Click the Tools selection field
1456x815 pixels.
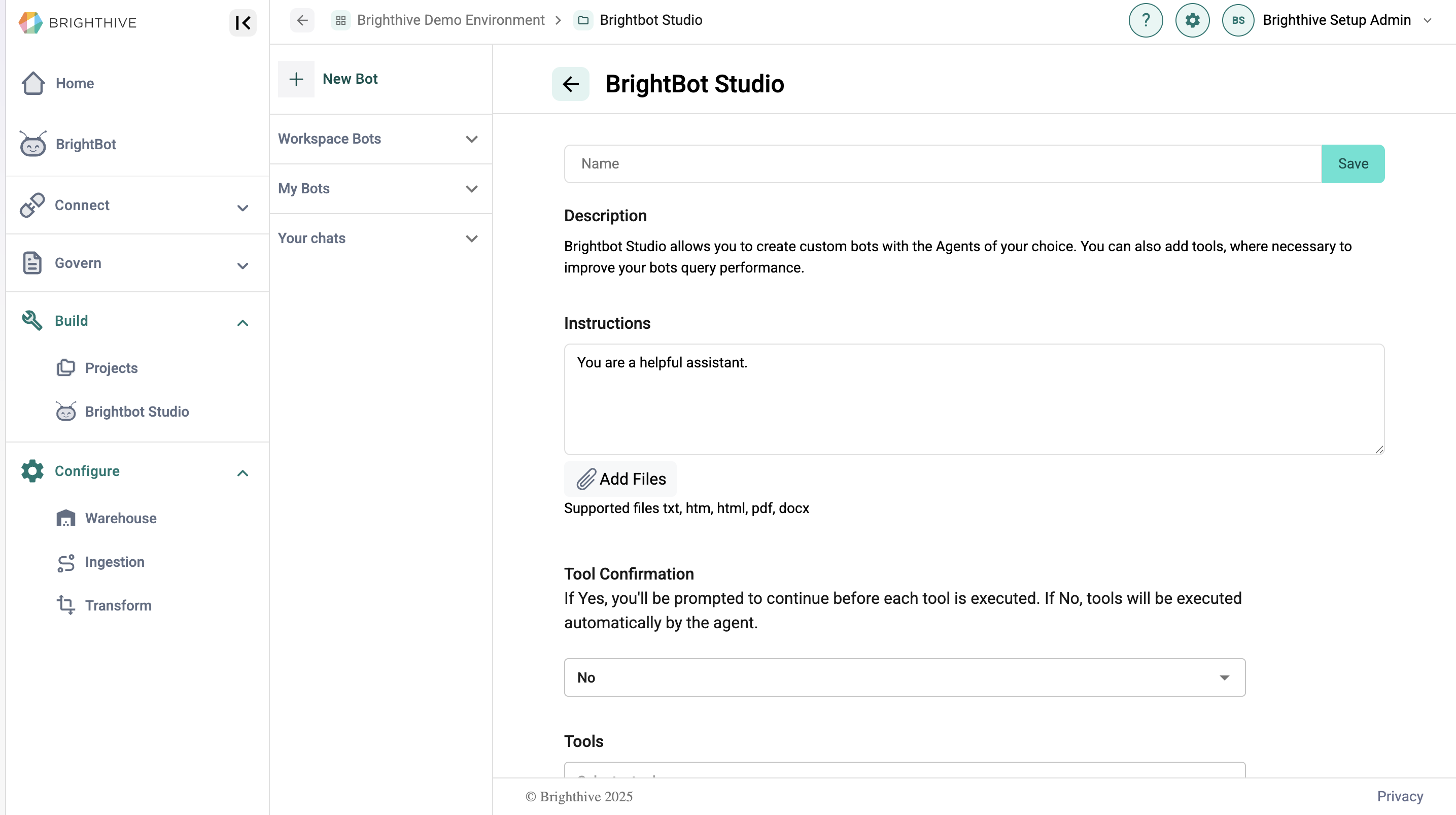905,770
